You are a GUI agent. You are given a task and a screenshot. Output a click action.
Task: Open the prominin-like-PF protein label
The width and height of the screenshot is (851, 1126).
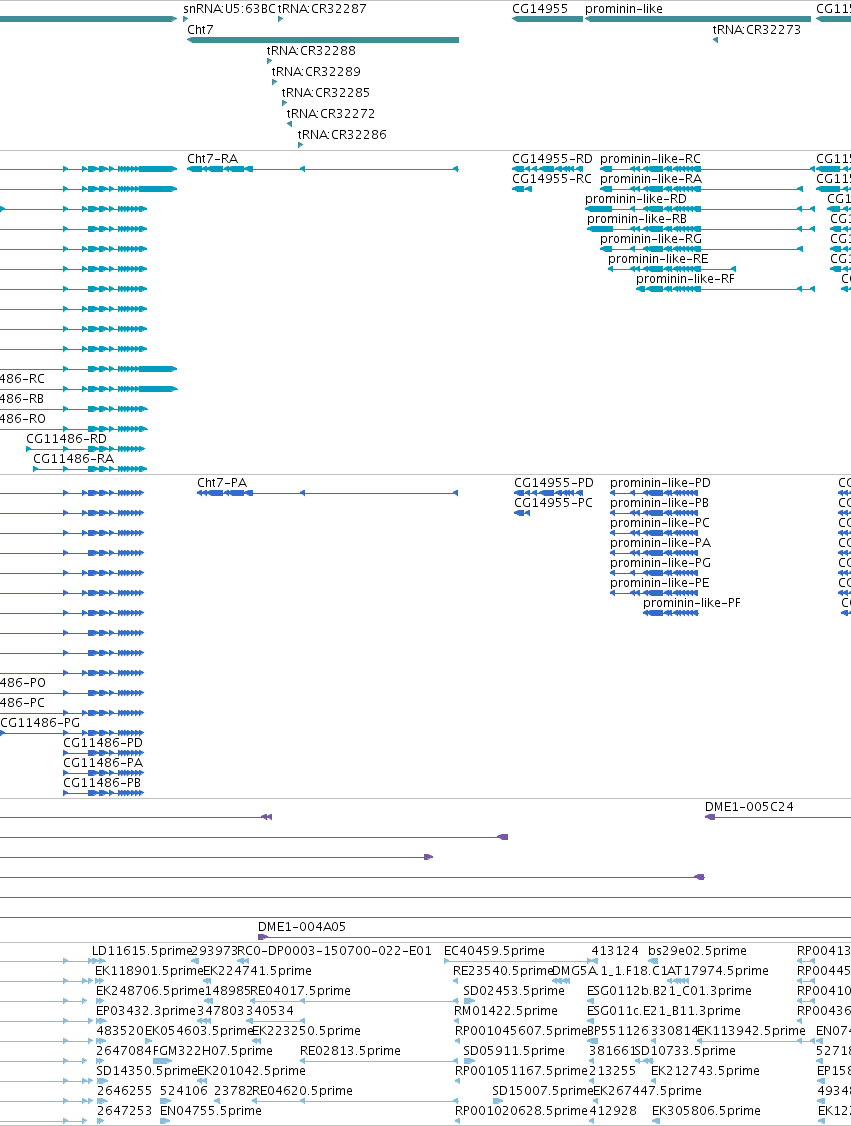[x=692, y=602]
